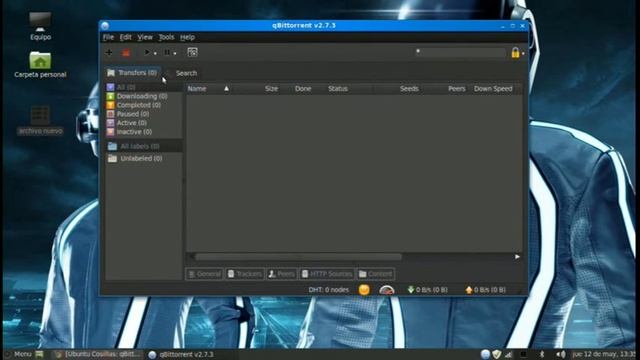Sort by the Peers column header
This screenshot has width=640, height=360.
click(456, 89)
